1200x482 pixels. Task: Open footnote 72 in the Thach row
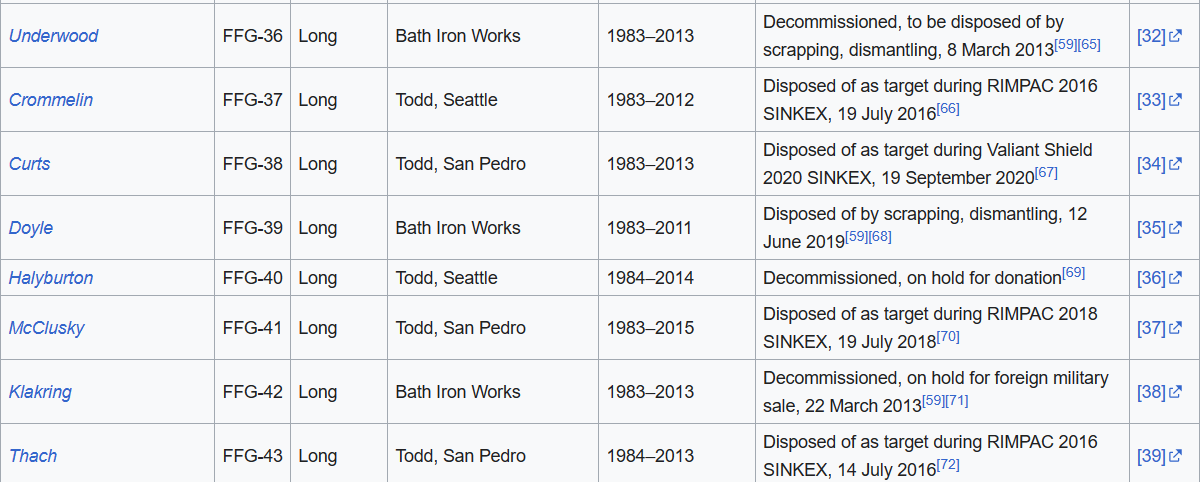948,465
